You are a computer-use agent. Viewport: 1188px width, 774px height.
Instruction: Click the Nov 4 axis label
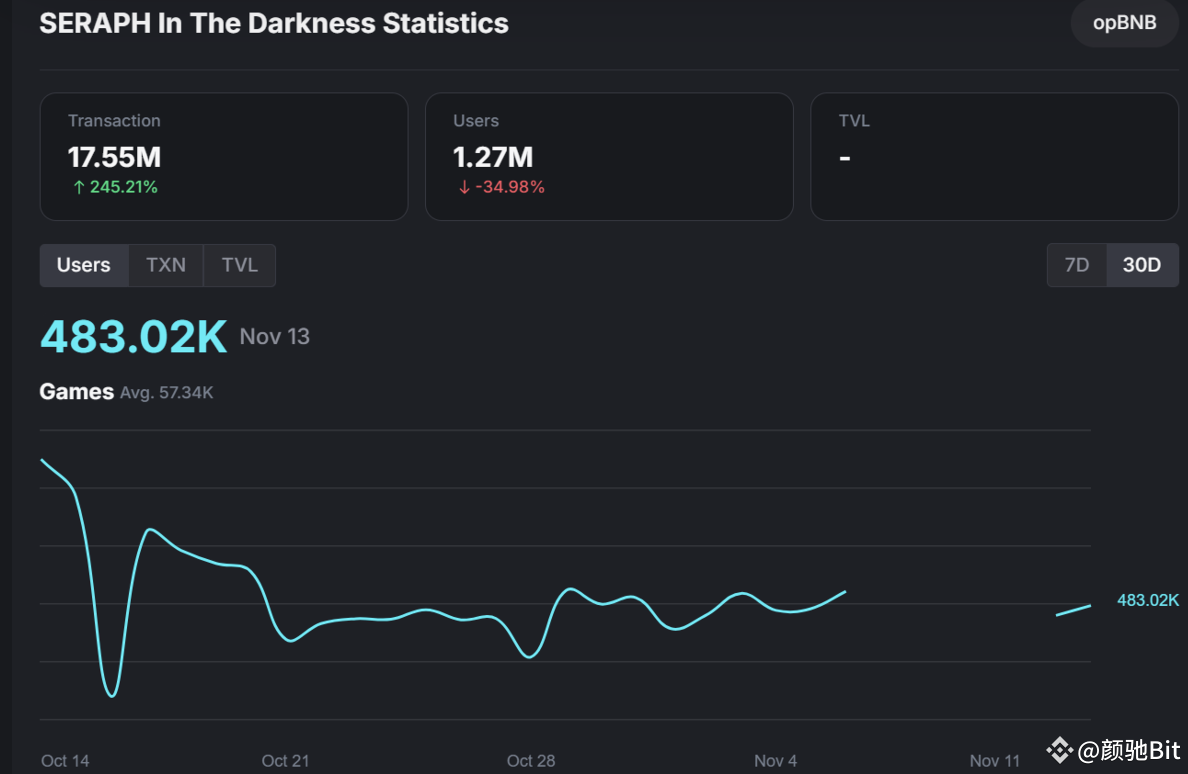point(775,761)
